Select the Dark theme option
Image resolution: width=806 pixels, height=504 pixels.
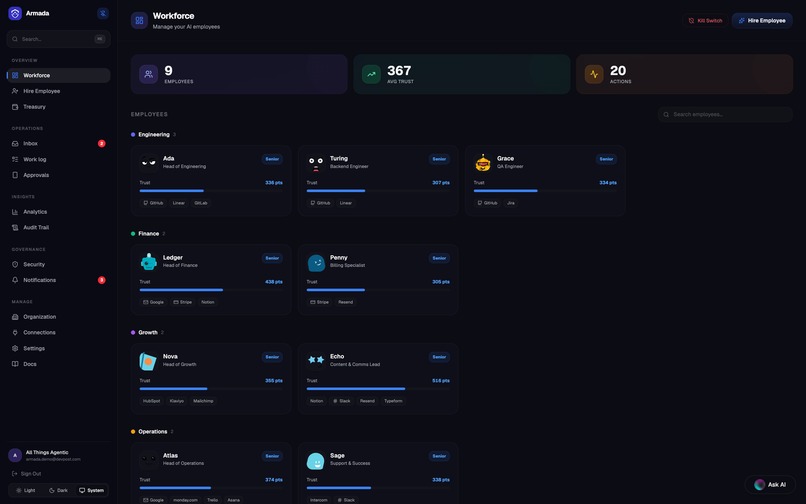click(x=58, y=490)
